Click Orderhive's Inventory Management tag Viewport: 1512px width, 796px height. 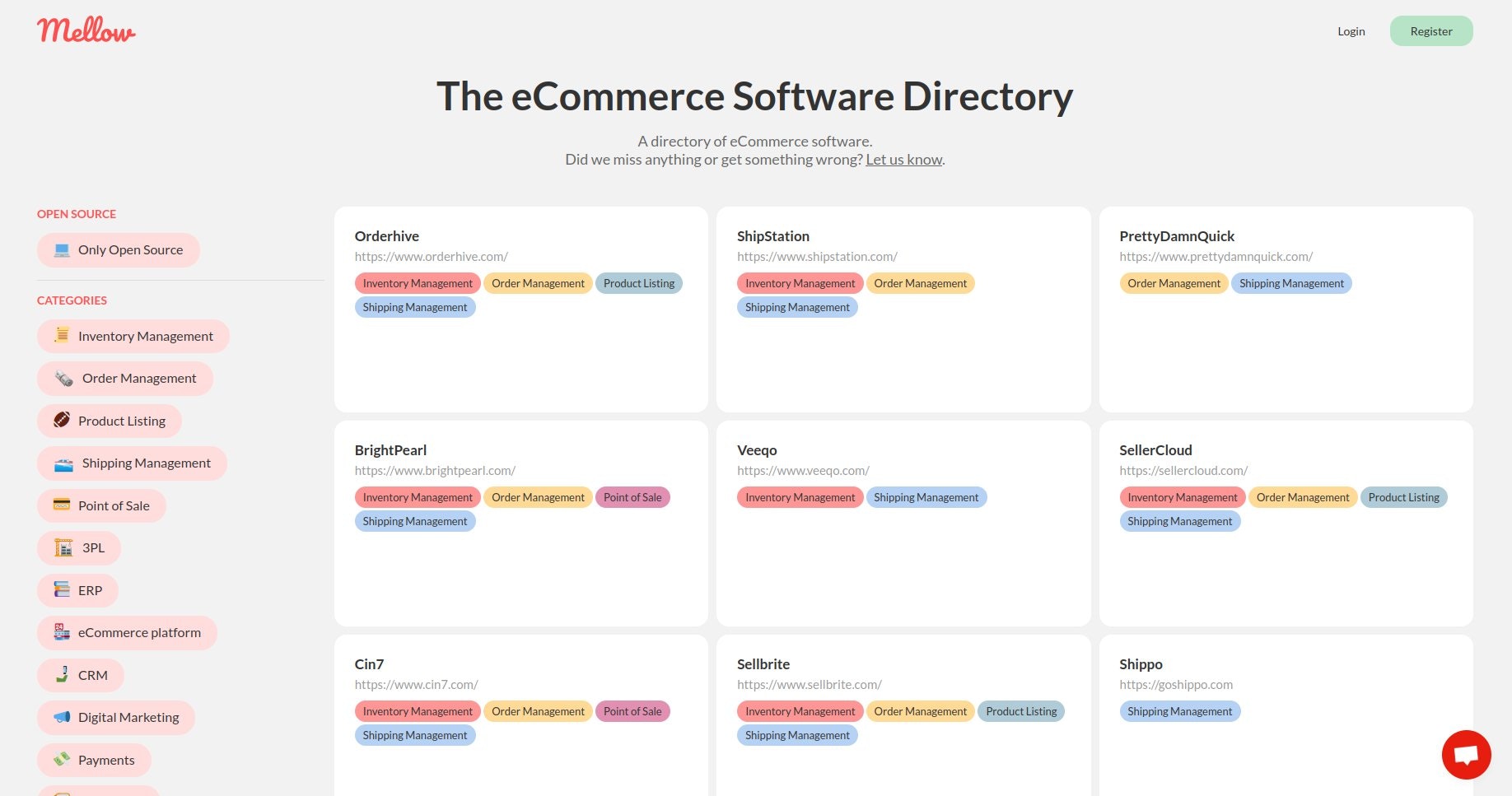(418, 283)
